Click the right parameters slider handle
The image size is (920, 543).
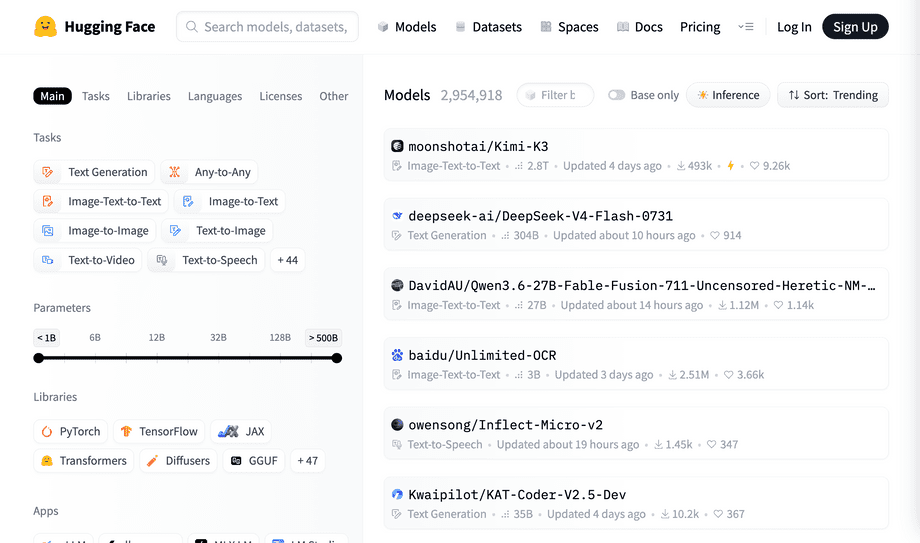pos(337,358)
